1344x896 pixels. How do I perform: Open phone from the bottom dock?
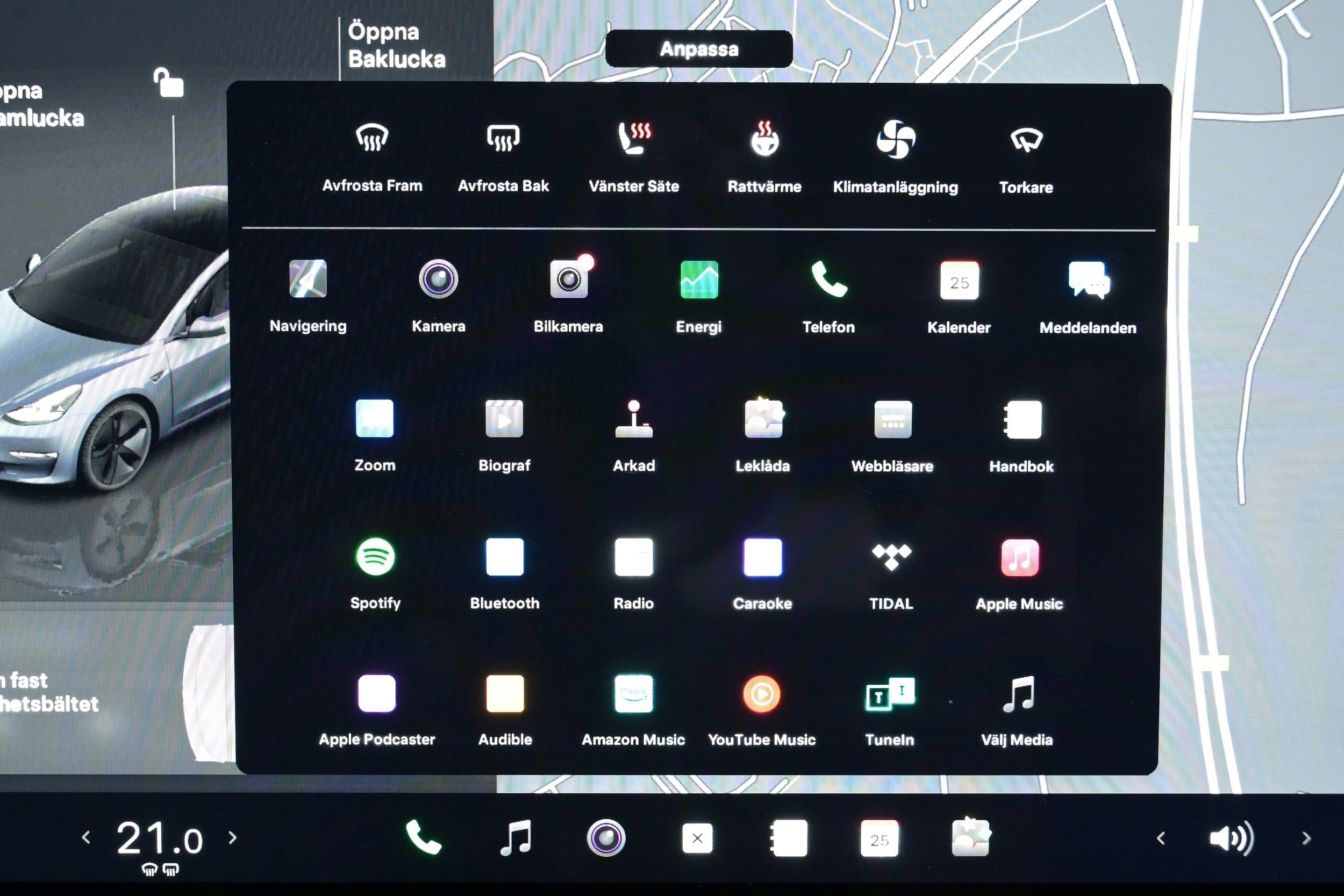(423, 837)
